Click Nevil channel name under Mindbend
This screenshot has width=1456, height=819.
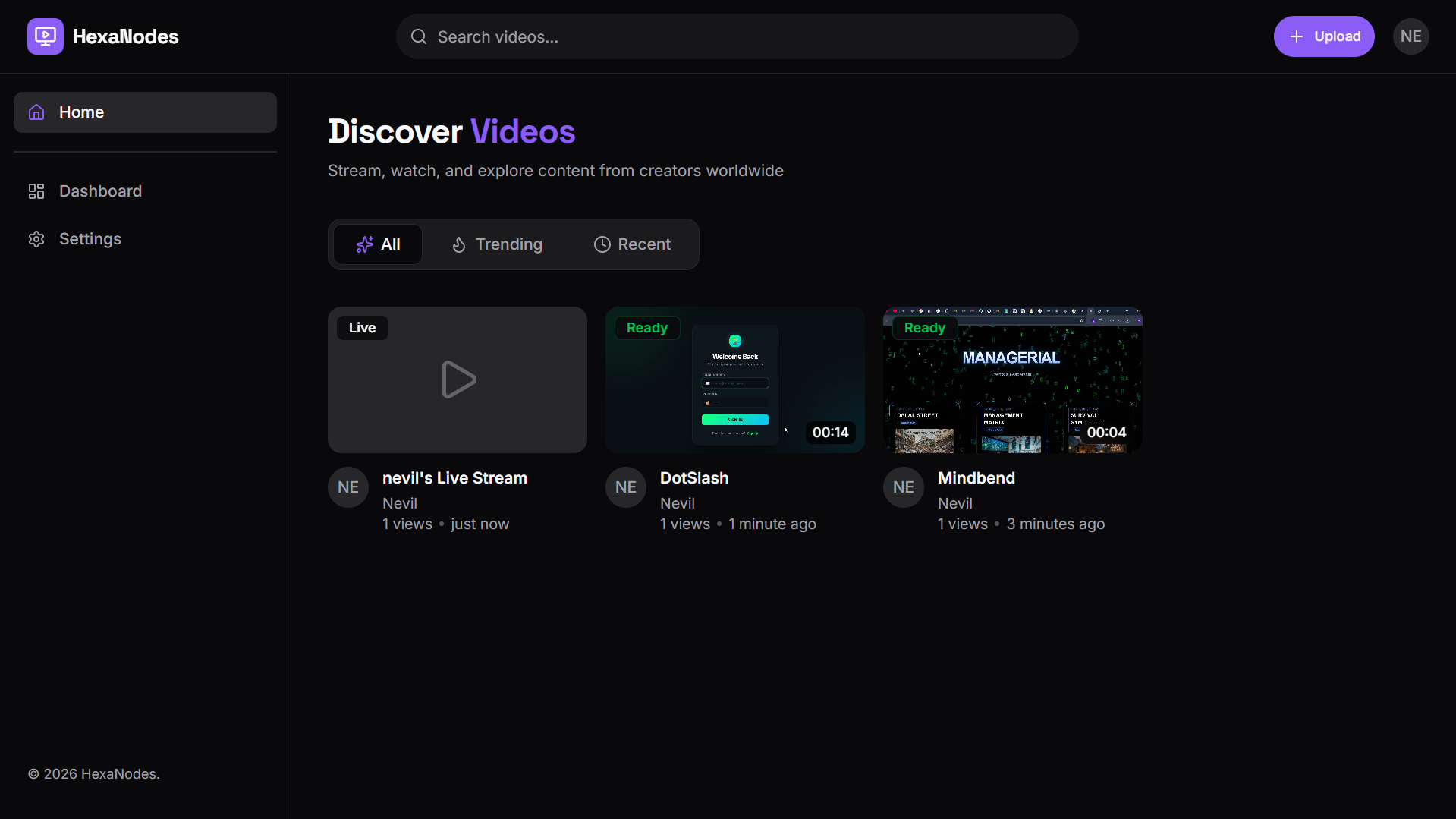point(955,503)
